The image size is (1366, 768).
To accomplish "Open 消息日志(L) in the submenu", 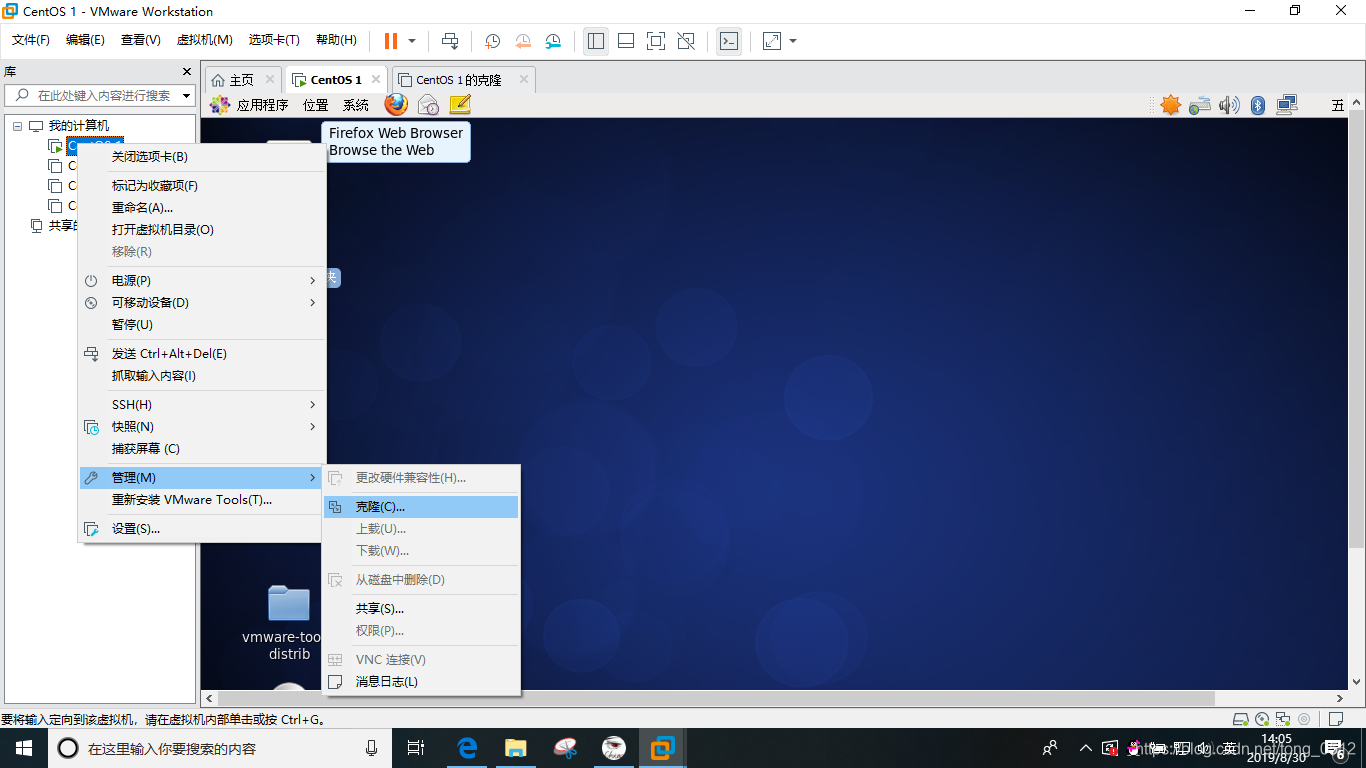I will tap(421, 682).
